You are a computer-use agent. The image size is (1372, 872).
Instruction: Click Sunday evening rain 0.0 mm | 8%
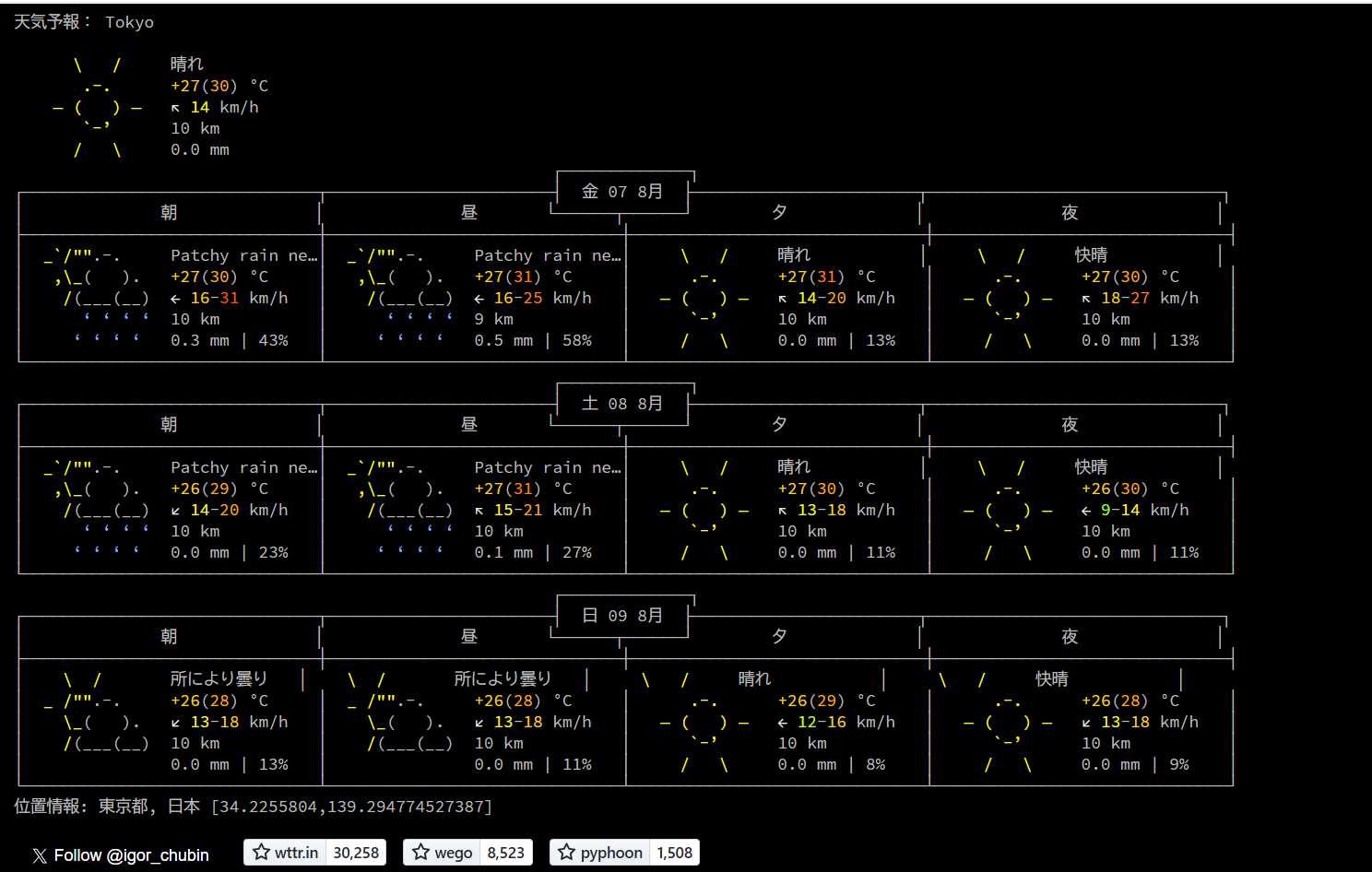click(832, 764)
